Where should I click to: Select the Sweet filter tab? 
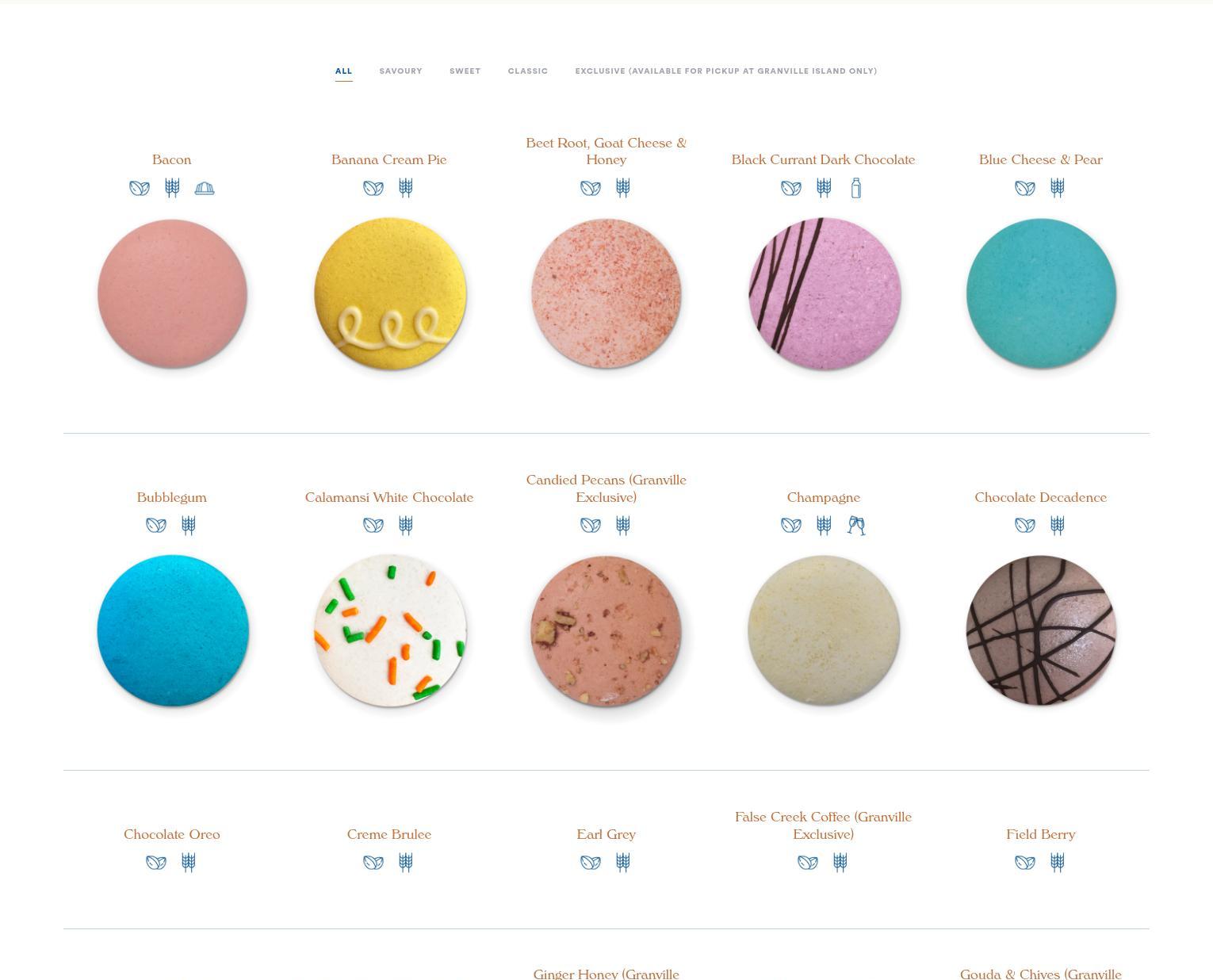pos(465,71)
